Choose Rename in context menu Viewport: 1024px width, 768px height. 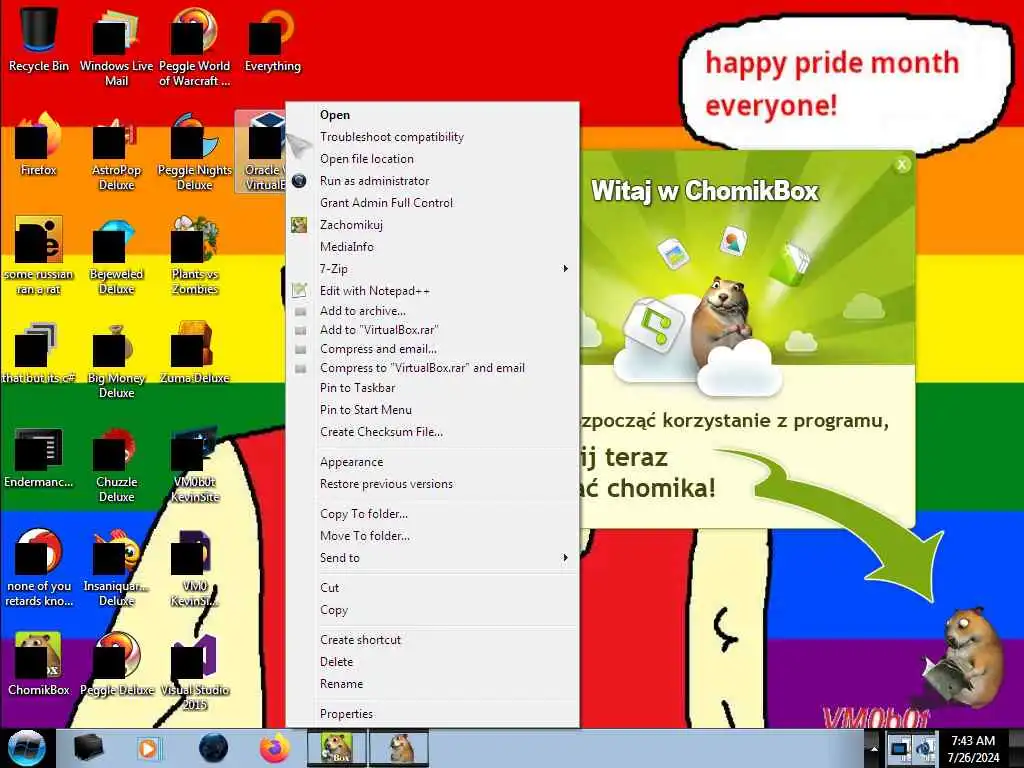pos(432,684)
